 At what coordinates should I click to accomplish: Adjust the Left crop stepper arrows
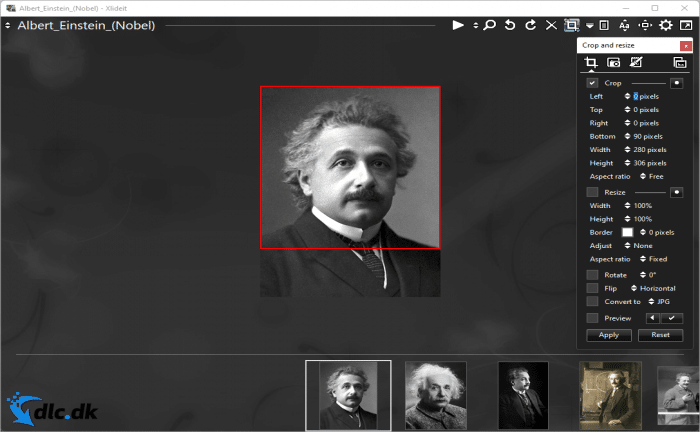[627, 96]
